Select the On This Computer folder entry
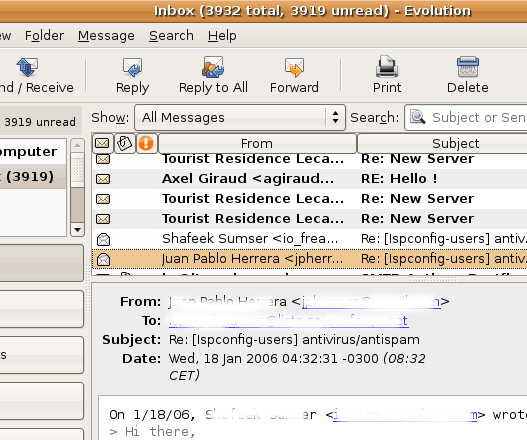The width and height of the screenshot is (527, 440). point(33,152)
